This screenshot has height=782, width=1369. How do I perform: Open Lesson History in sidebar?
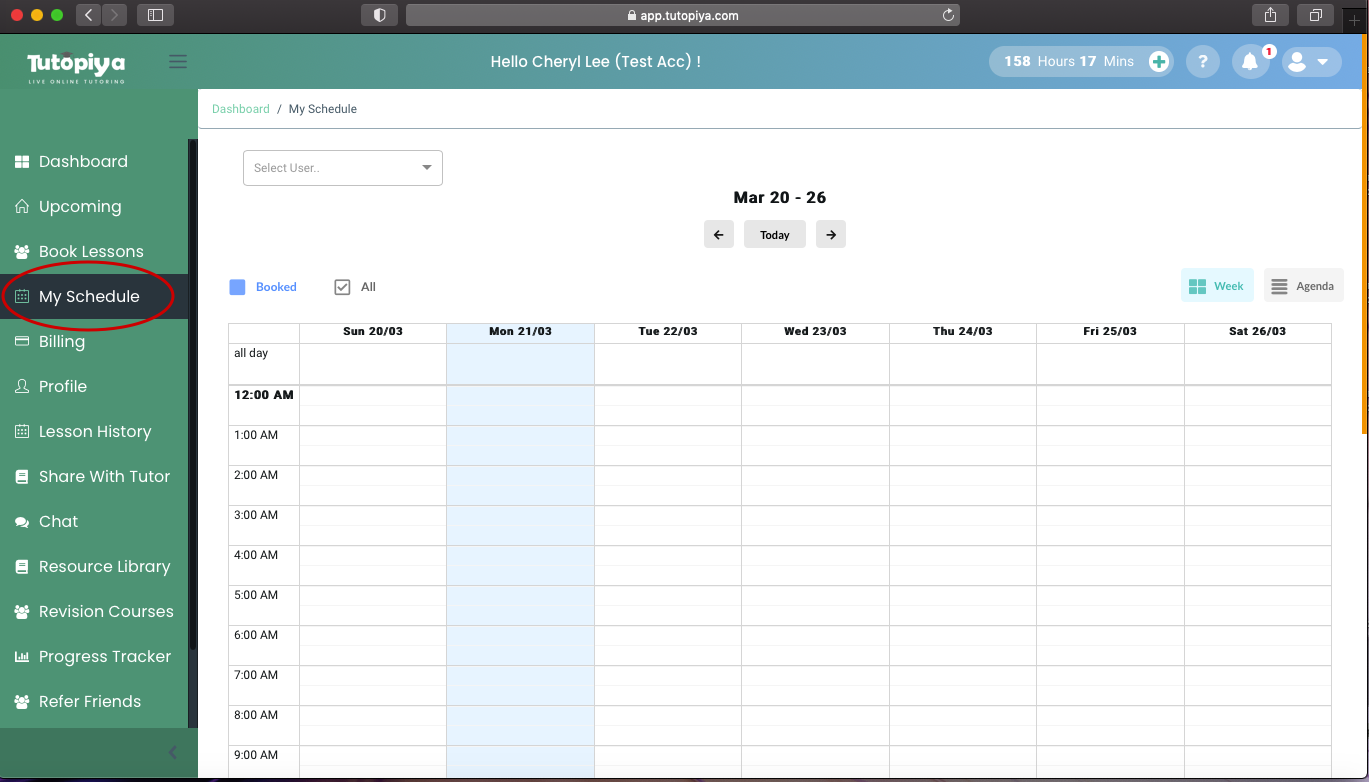(x=95, y=432)
